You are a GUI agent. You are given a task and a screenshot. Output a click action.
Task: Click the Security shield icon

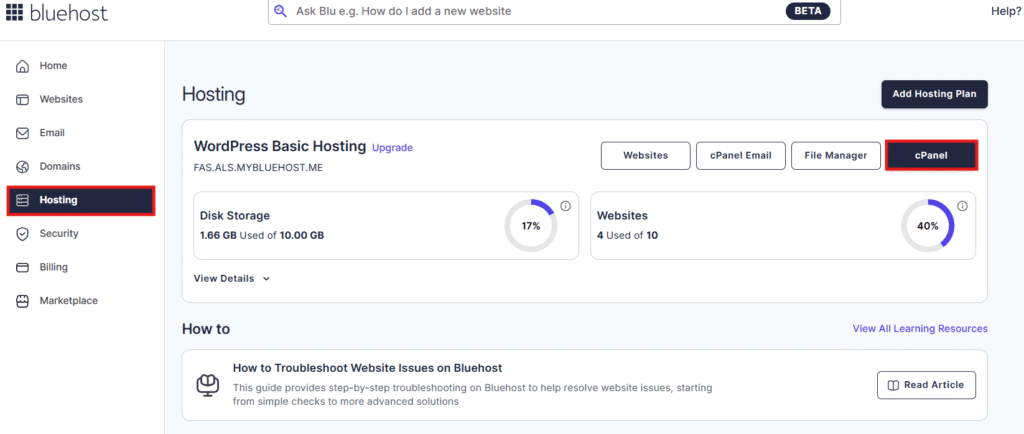tap(22, 234)
